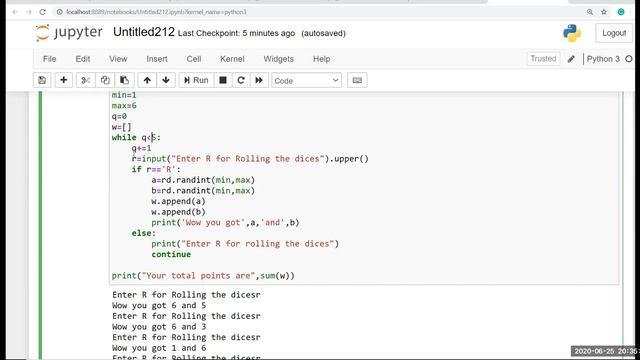Interrupt the kernel with the stop icon
The image size is (640, 360).
[223, 80]
